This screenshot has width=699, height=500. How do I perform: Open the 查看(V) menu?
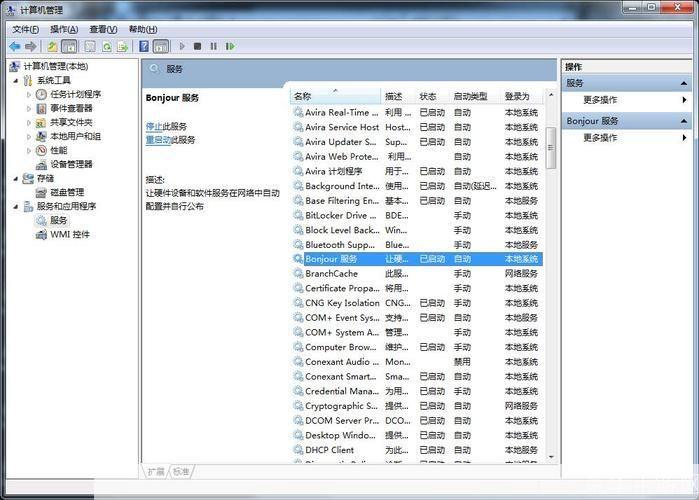coord(103,29)
